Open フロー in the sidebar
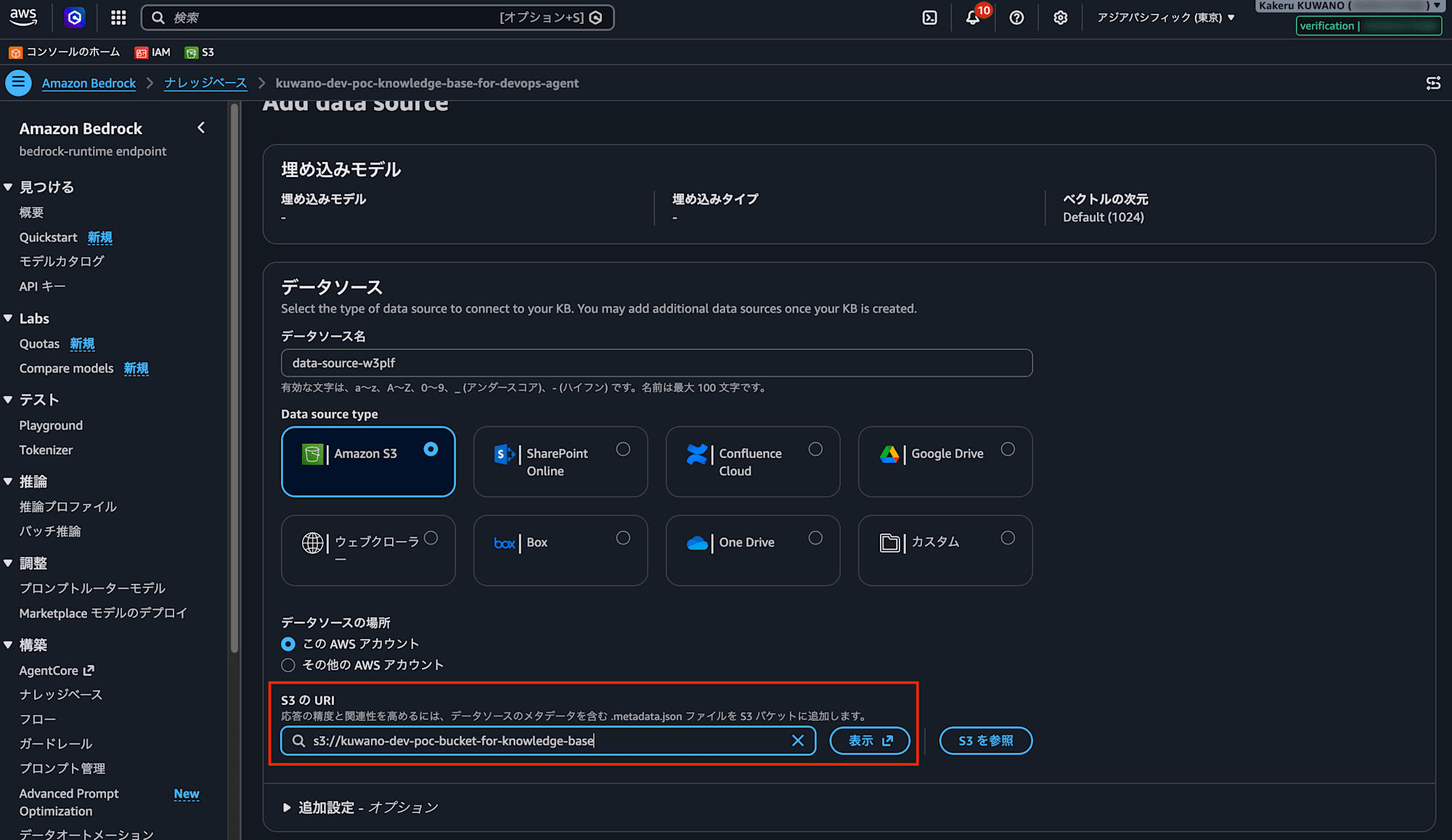The image size is (1452, 840). (38, 719)
